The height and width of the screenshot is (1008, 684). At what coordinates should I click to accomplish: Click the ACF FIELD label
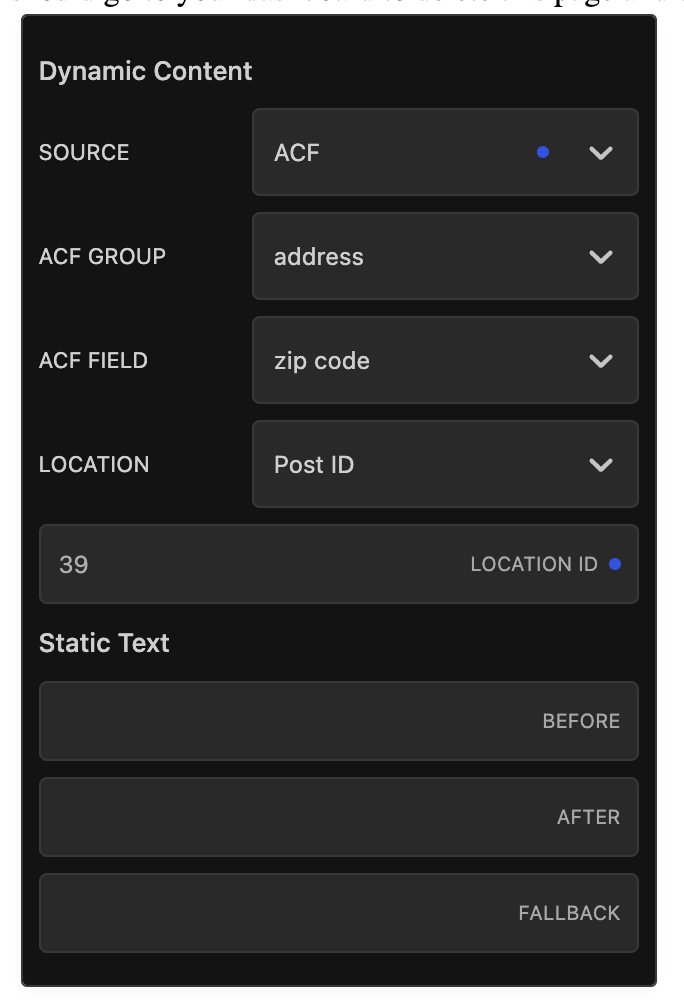point(93,361)
